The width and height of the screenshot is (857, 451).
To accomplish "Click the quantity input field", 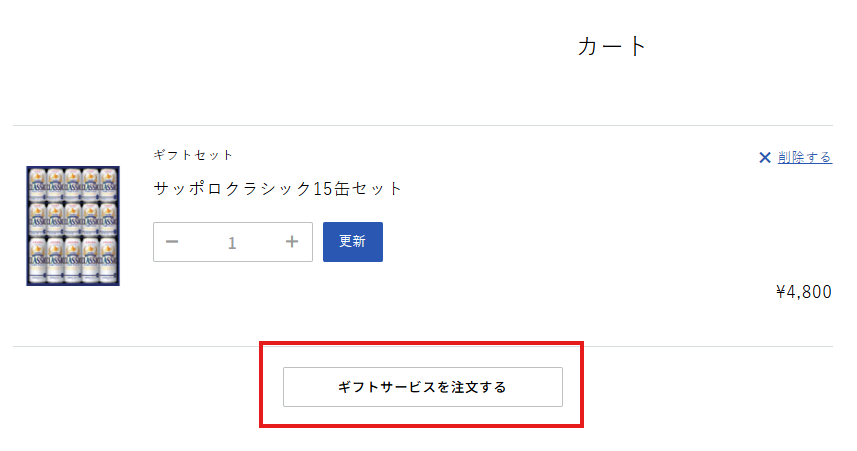I will click(x=232, y=242).
